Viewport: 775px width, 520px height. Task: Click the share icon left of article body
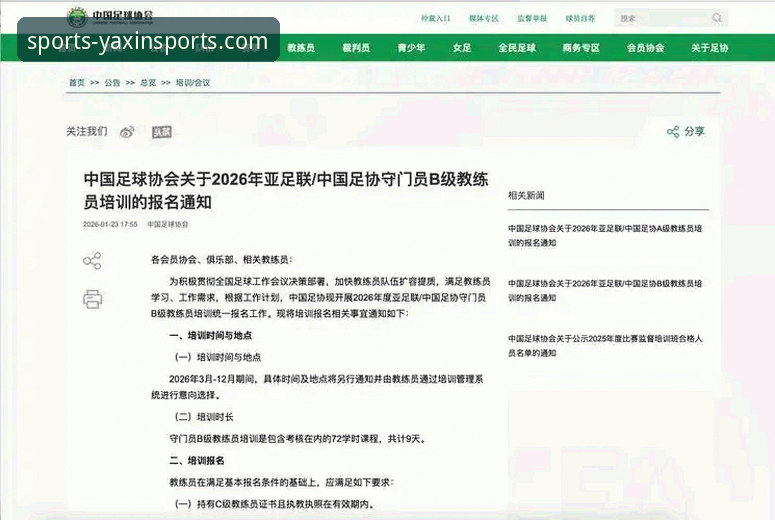coord(92,260)
